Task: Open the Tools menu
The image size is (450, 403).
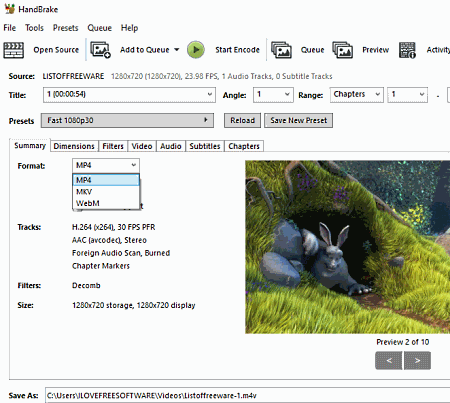Action: tap(34, 28)
